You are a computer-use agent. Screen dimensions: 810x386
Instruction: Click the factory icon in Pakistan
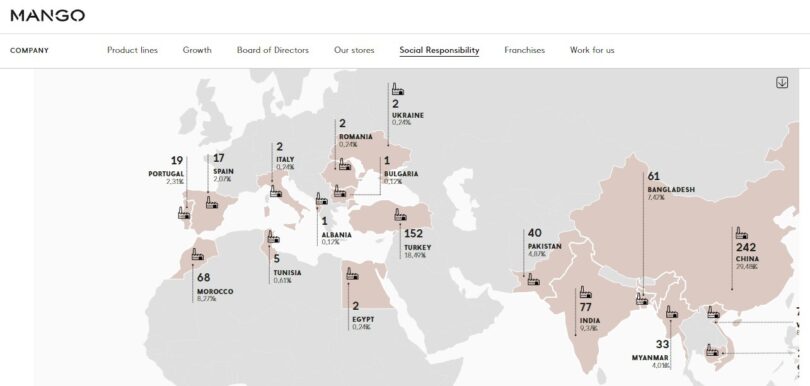coord(533,280)
